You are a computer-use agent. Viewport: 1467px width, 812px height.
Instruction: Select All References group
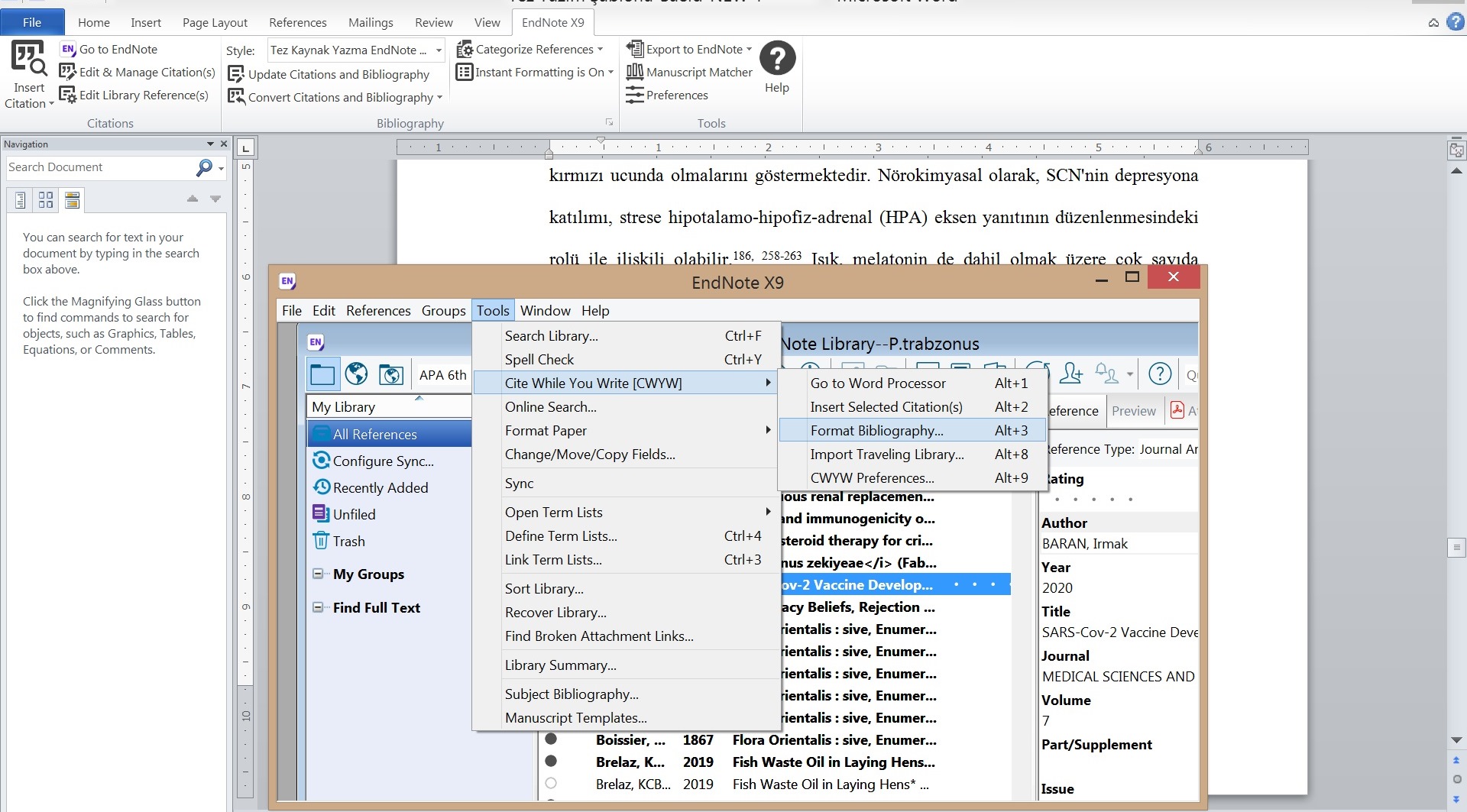390,434
